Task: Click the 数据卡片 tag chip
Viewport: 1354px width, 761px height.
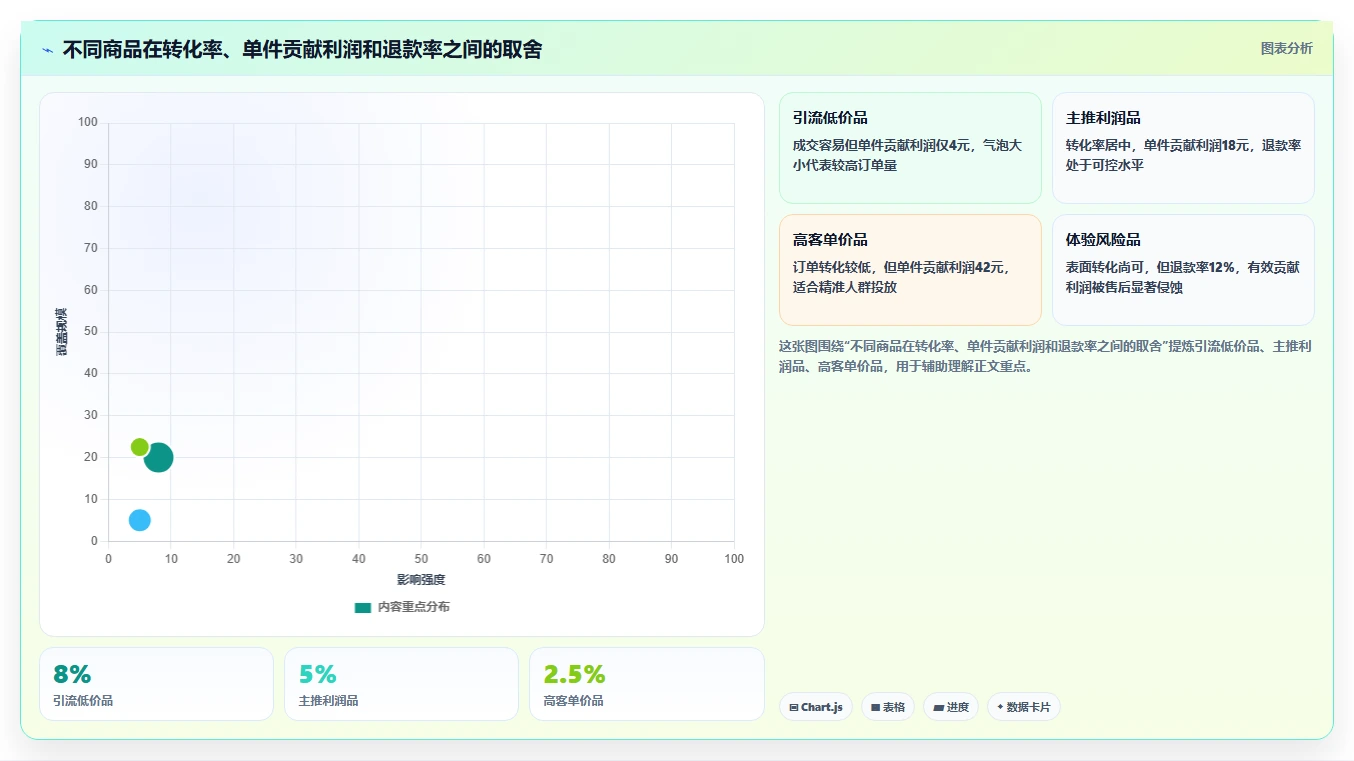Action: (1024, 707)
